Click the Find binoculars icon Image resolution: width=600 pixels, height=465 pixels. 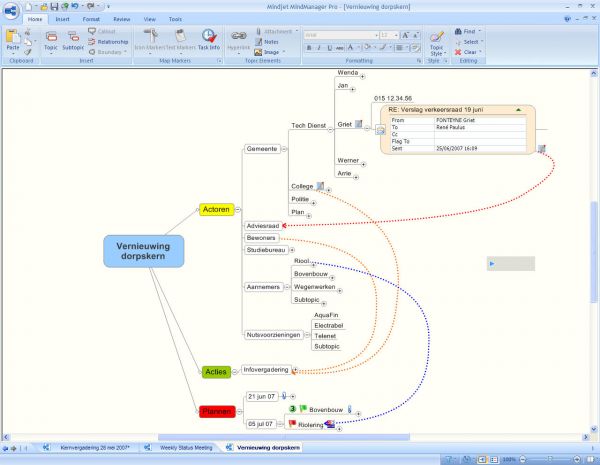(458, 31)
